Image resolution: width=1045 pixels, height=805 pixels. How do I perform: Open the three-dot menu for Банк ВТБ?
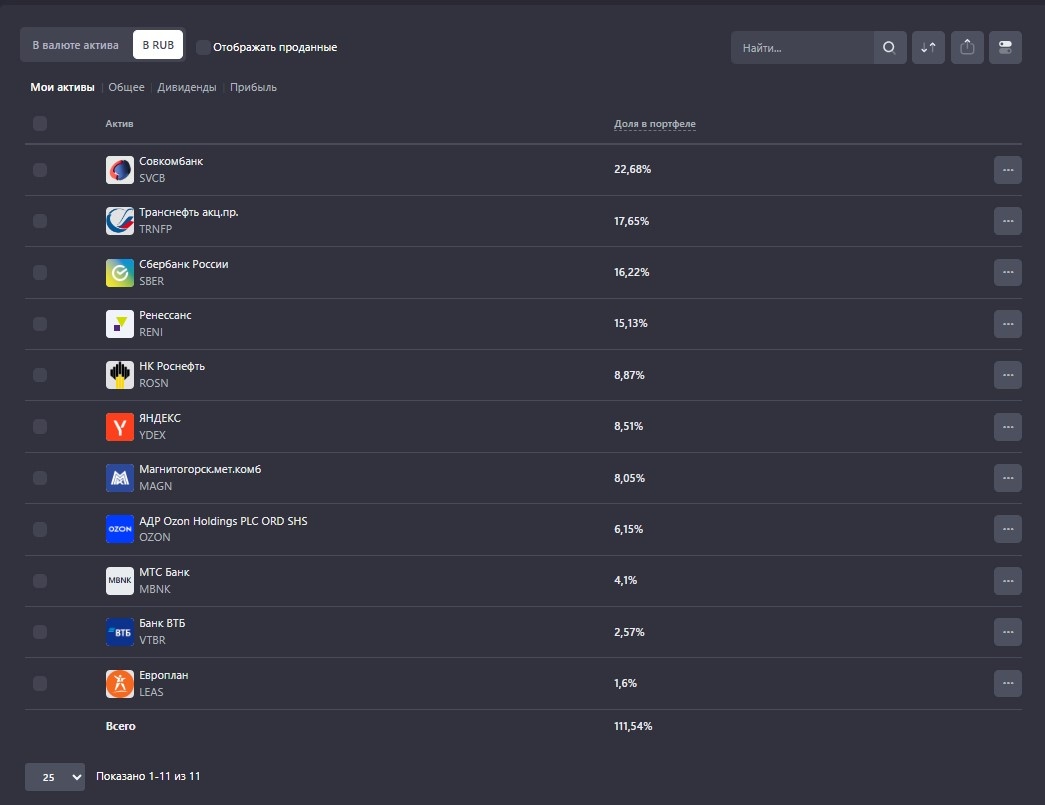[x=1008, y=632]
